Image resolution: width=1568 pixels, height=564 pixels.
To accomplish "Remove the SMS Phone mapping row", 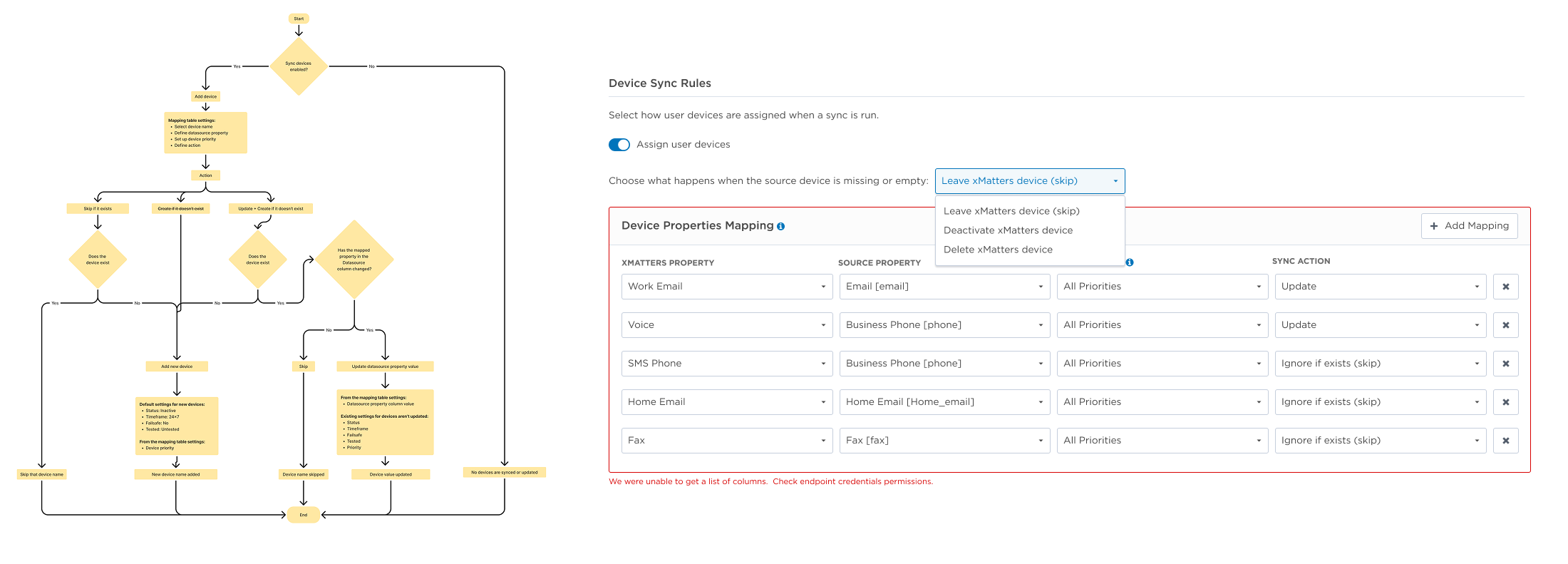I will [1505, 364].
